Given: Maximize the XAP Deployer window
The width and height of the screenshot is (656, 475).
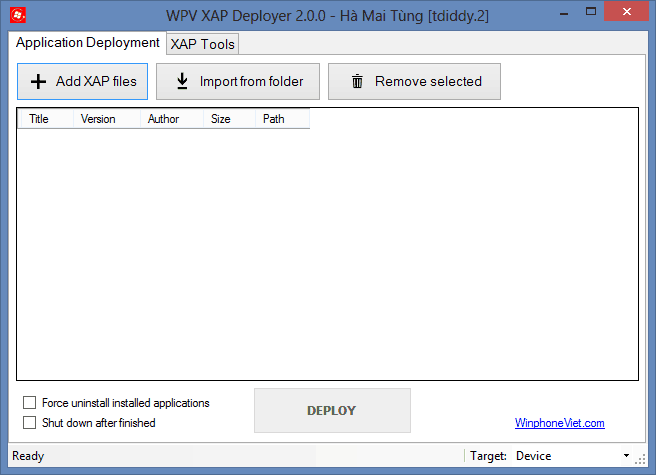Looking at the screenshot, I should pyautogui.click(x=591, y=12).
